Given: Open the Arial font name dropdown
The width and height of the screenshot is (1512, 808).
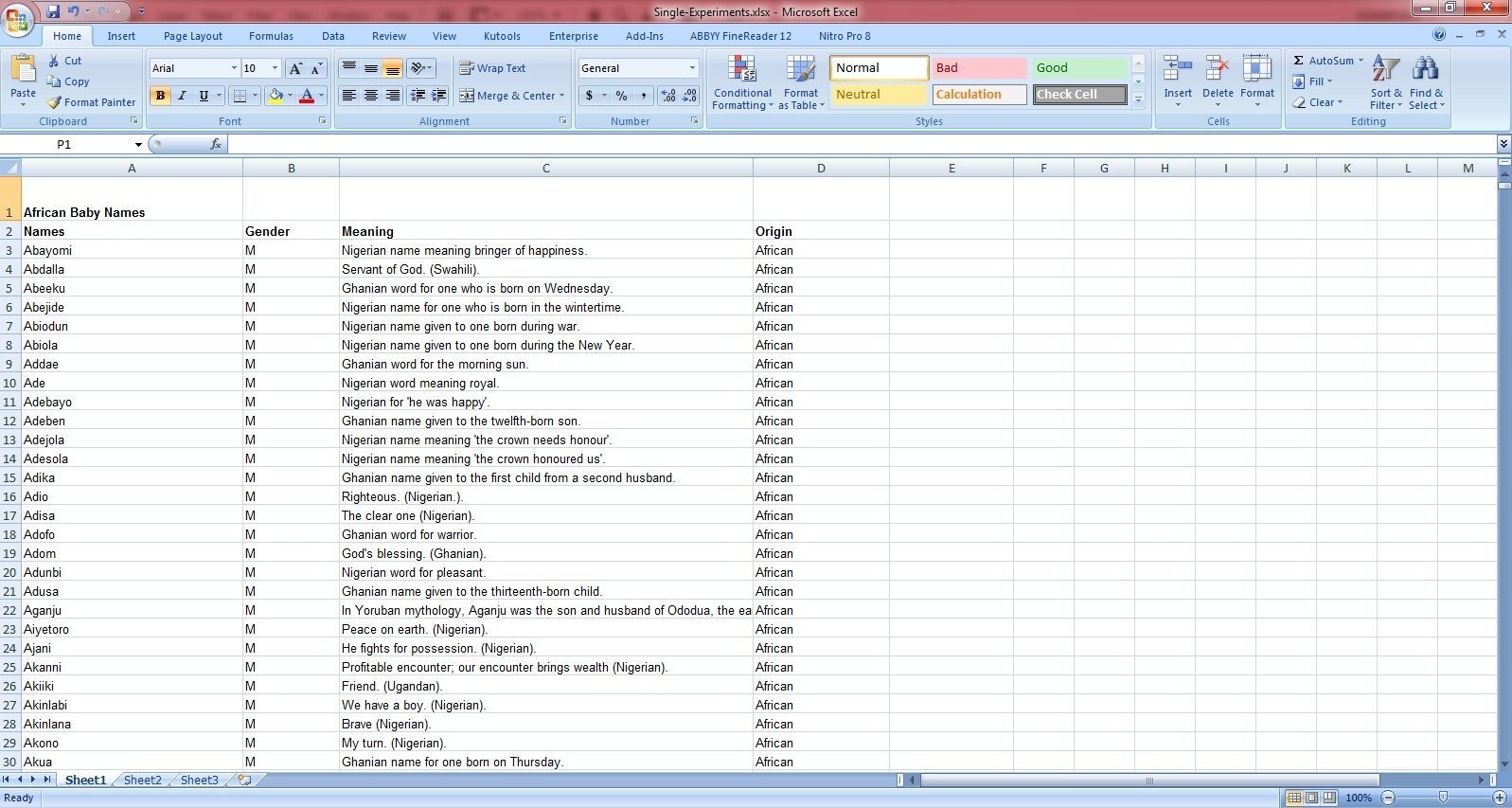Looking at the screenshot, I should pyautogui.click(x=234, y=68).
